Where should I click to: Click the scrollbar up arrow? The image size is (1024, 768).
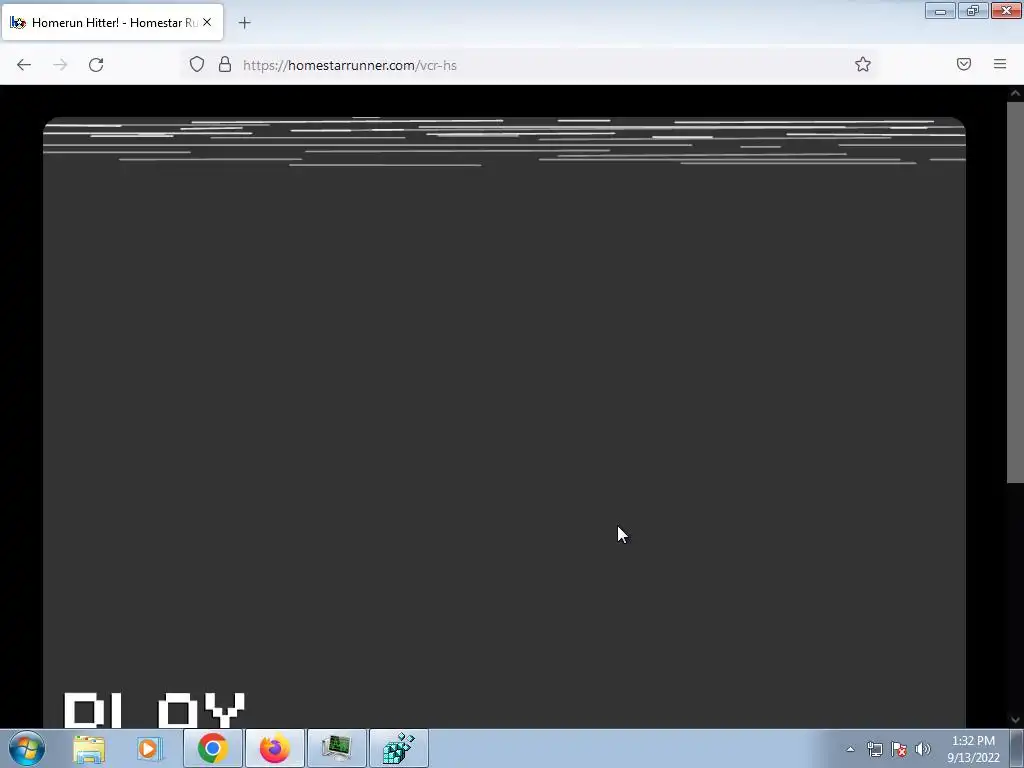point(1015,93)
